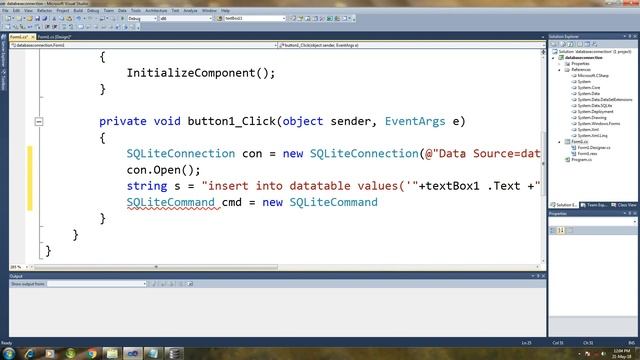
Task: Click the Paste toolbar icon
Action: click(69, 18)
